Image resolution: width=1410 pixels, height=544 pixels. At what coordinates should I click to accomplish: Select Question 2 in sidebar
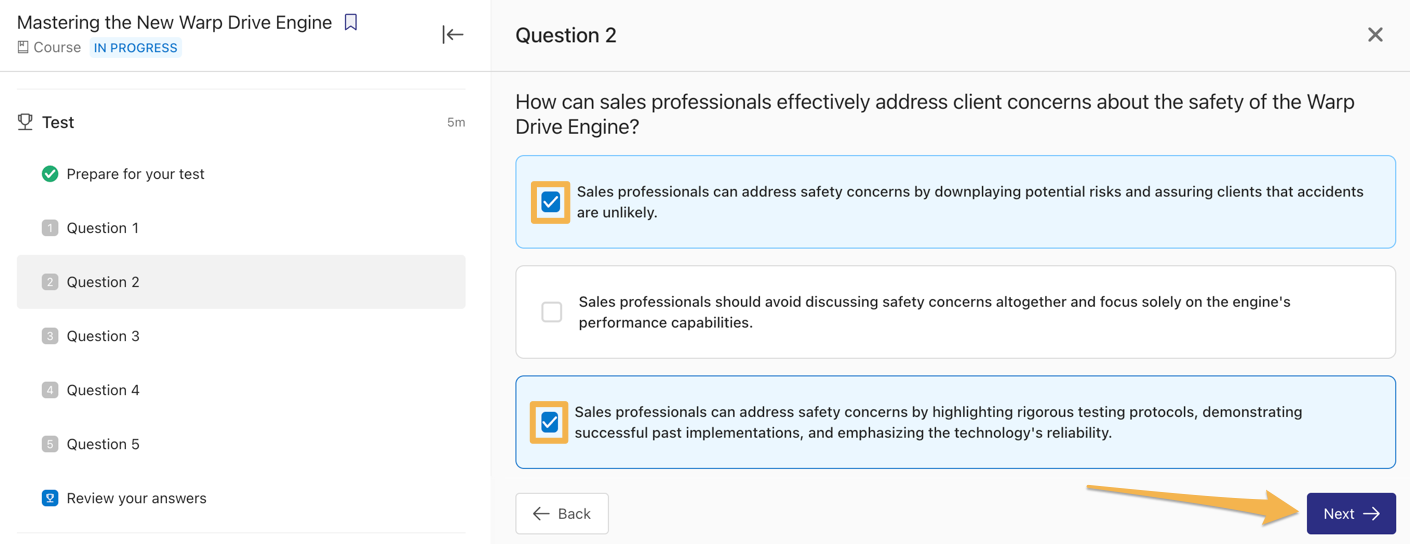point(241,282)
